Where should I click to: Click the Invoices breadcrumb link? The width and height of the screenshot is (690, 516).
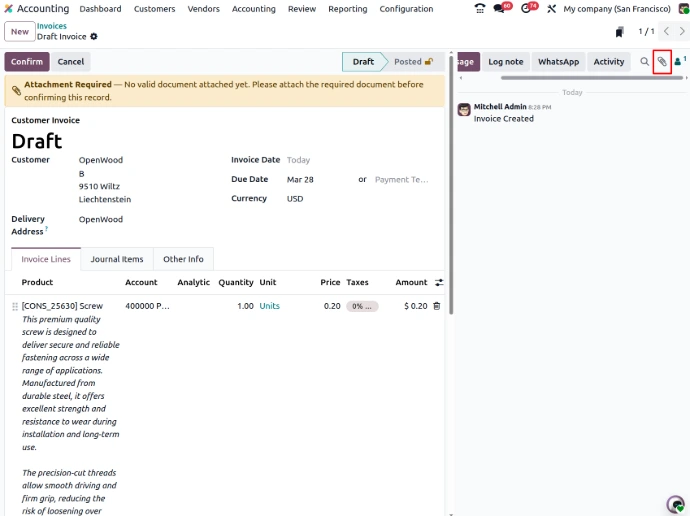point(52,26)
